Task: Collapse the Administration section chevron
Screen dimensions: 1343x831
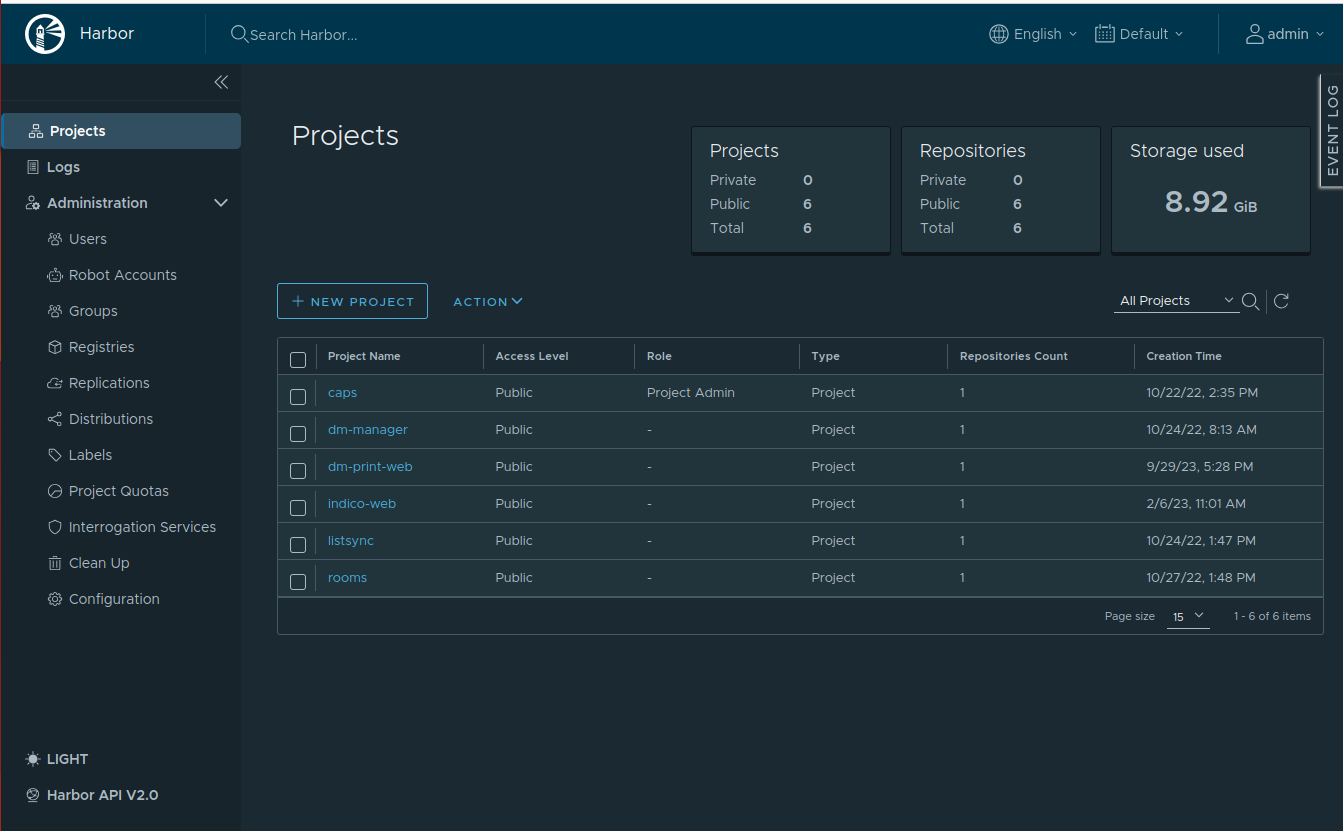Action: (222, 203)
